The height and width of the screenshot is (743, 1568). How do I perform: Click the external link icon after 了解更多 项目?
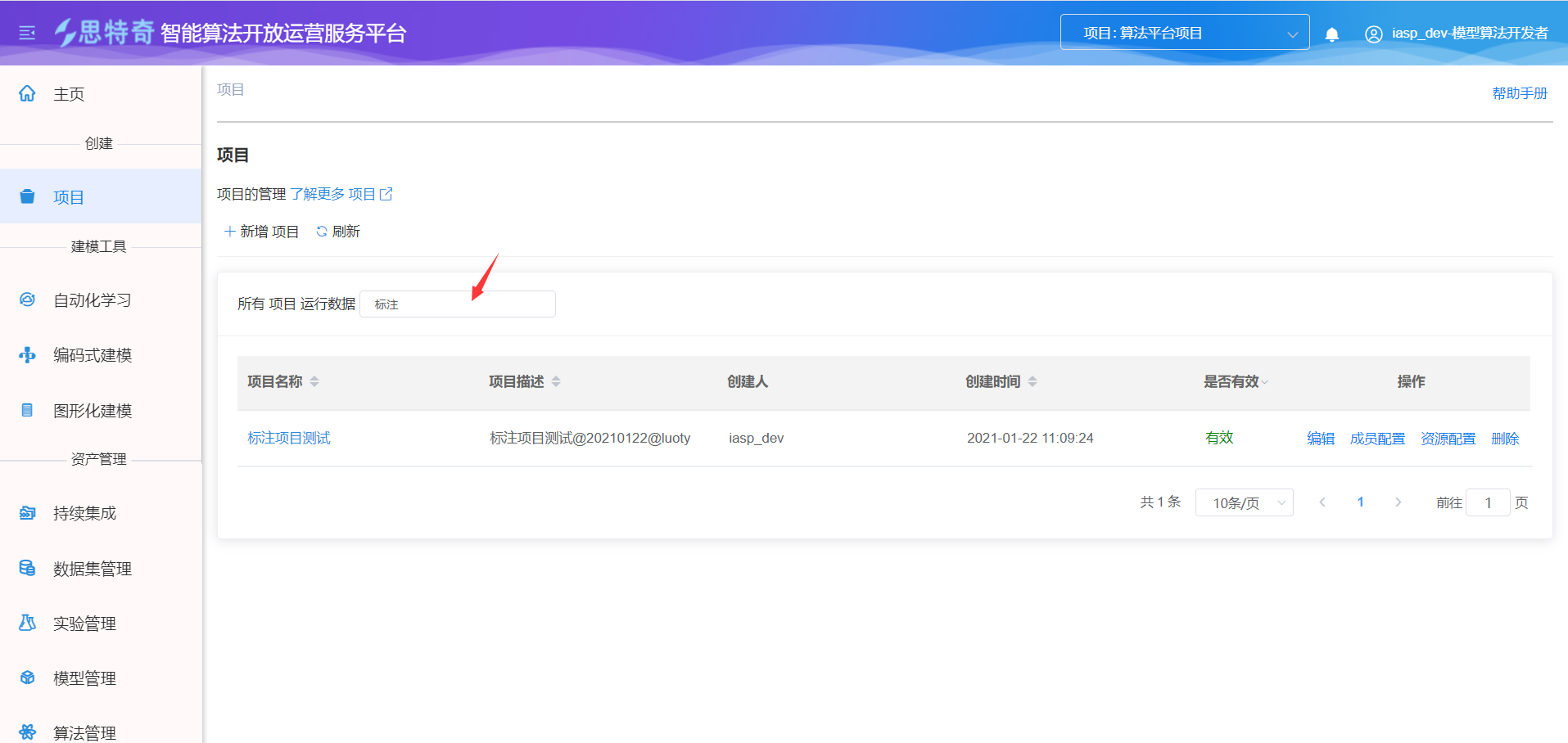(x=386, y=194)
